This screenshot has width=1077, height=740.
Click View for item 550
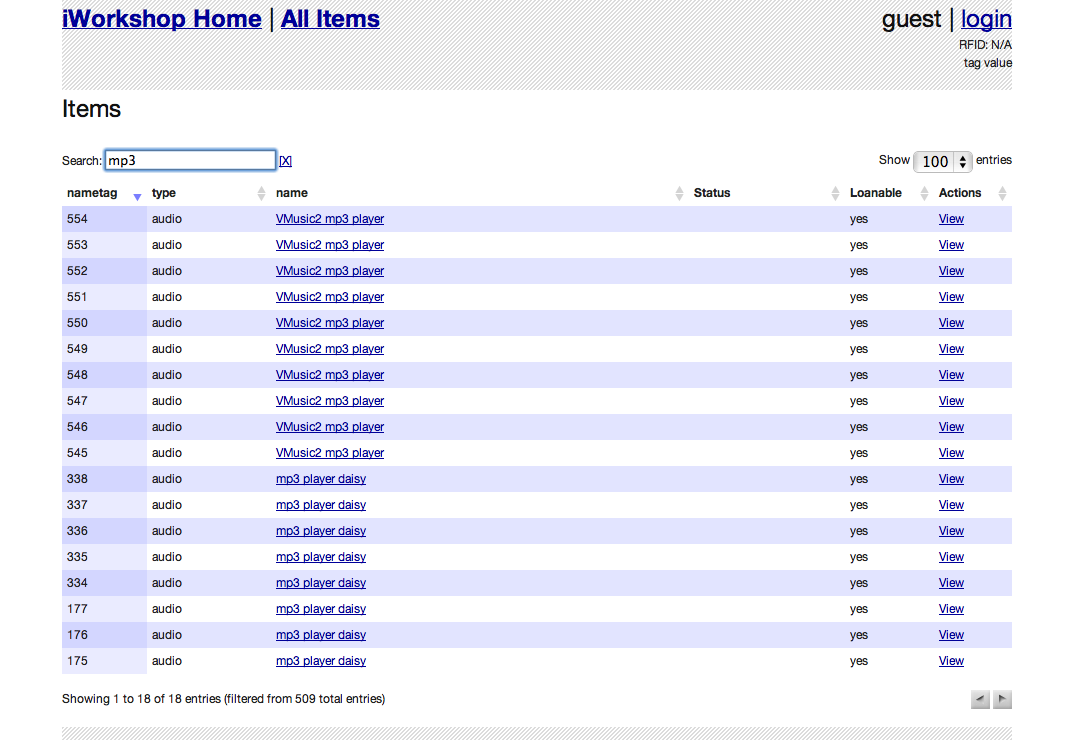(951, 323)
